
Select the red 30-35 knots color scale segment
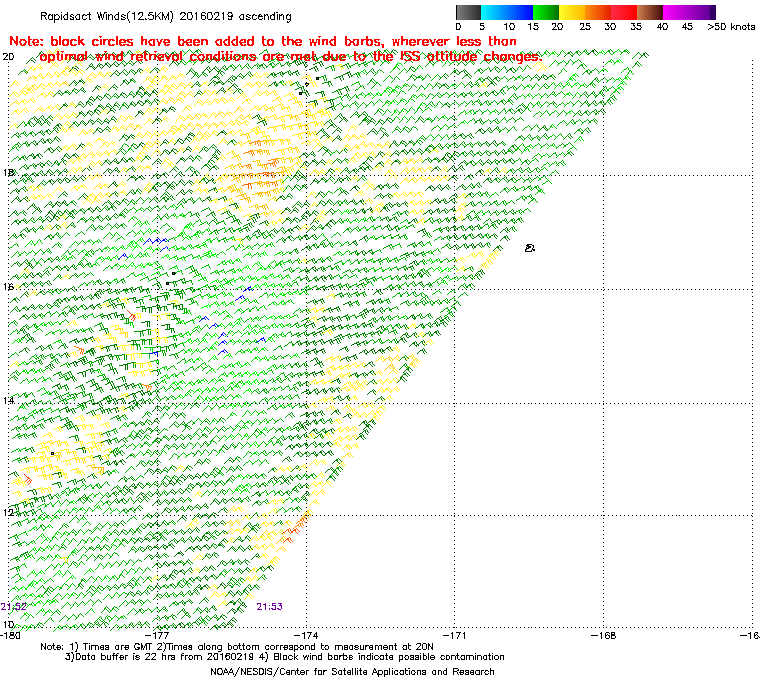tap(624, 12)
